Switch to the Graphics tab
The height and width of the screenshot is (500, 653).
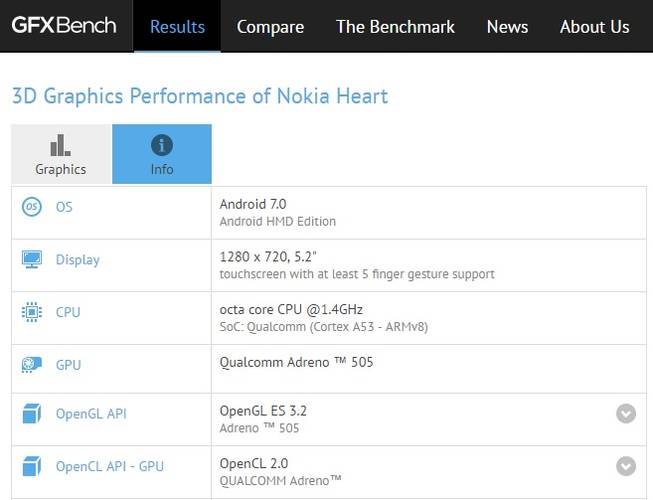(x=61, y=154)
